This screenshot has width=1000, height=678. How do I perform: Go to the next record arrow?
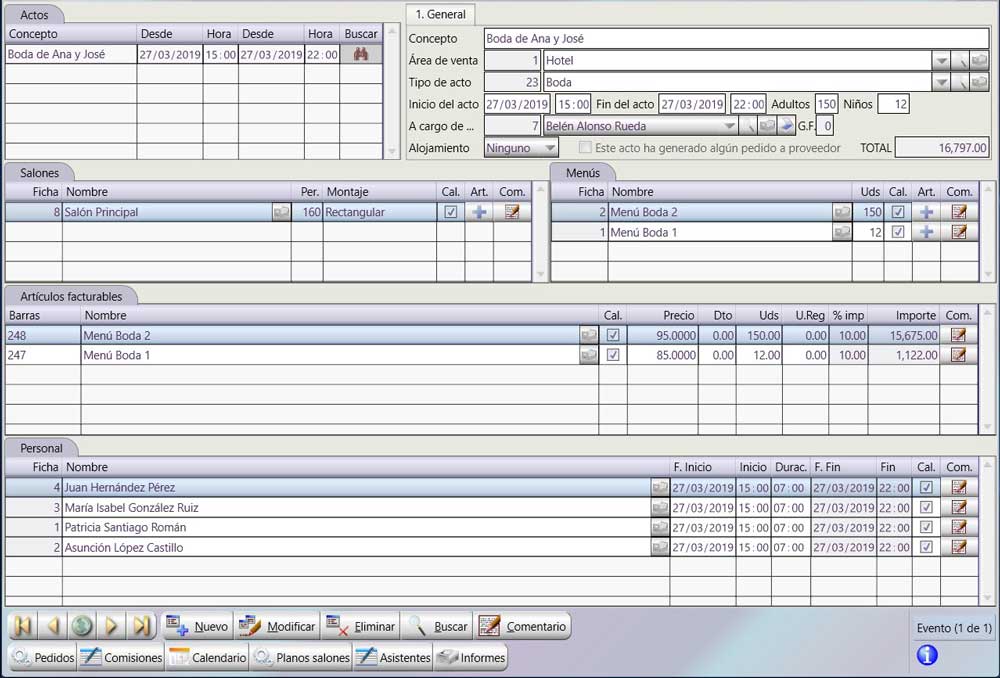[x=112, y=627]
